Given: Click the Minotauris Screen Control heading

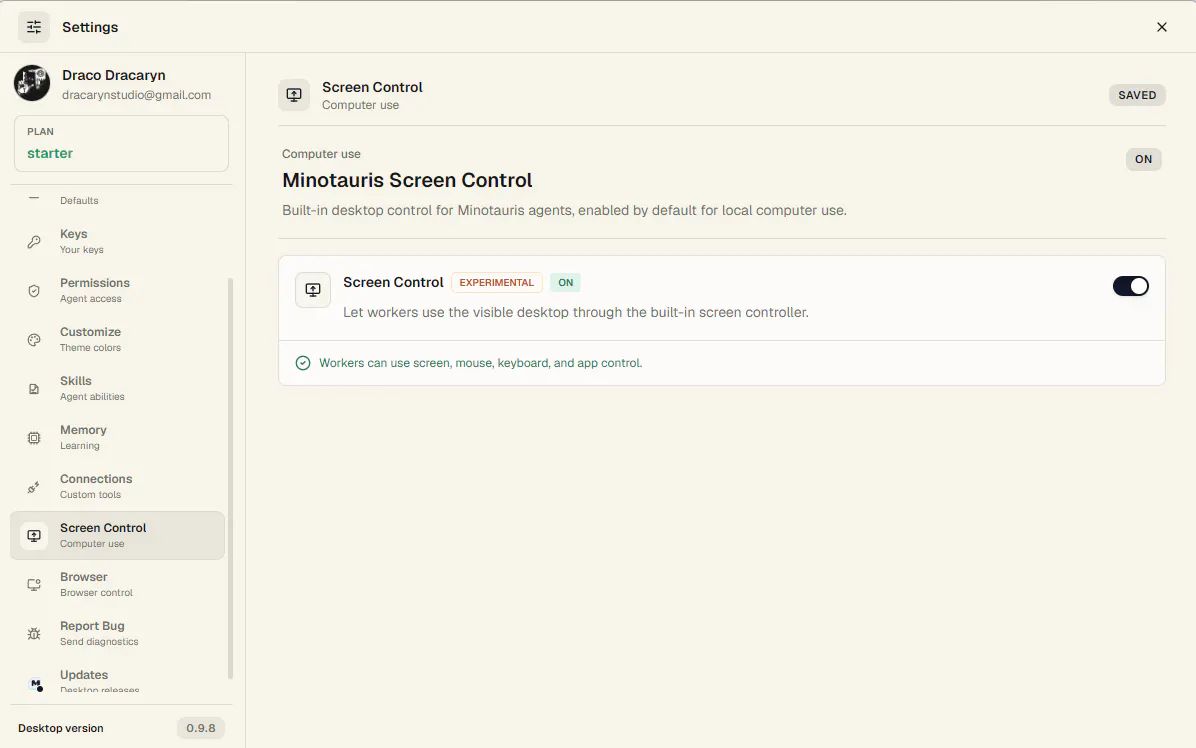Looking at the screenshot, I should click(x=407, y=181).
